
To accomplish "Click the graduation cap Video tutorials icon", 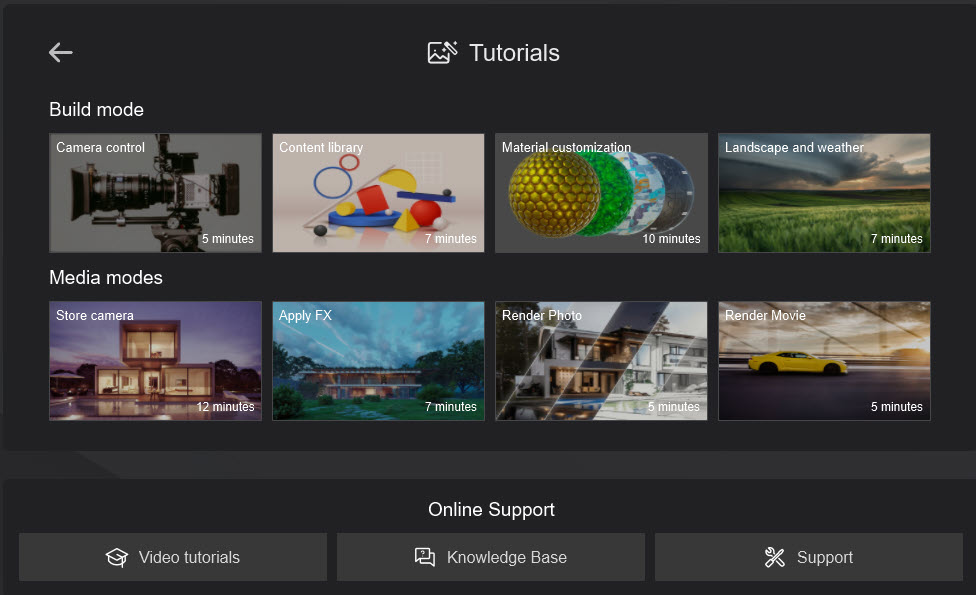I will 117,558.
